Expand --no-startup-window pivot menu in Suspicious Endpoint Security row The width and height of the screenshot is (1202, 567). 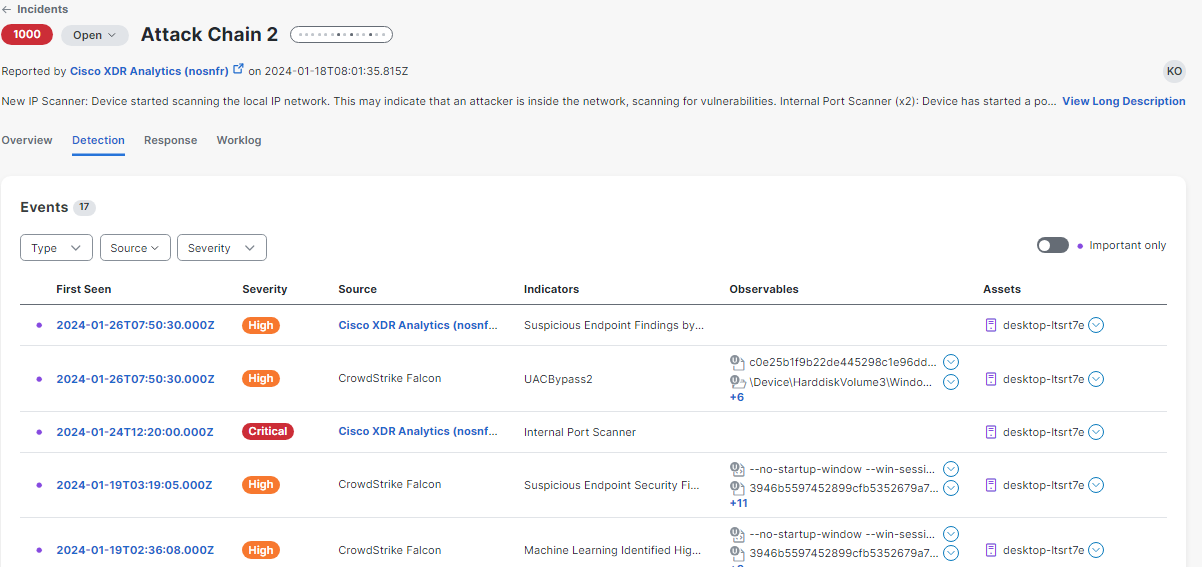coord(951,468)
